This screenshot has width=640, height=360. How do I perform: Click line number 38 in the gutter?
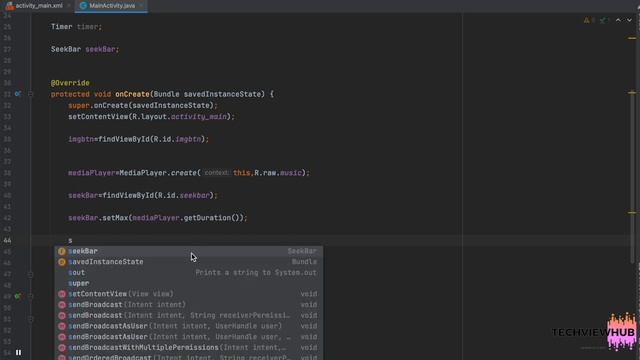click(x=8, y=173)
